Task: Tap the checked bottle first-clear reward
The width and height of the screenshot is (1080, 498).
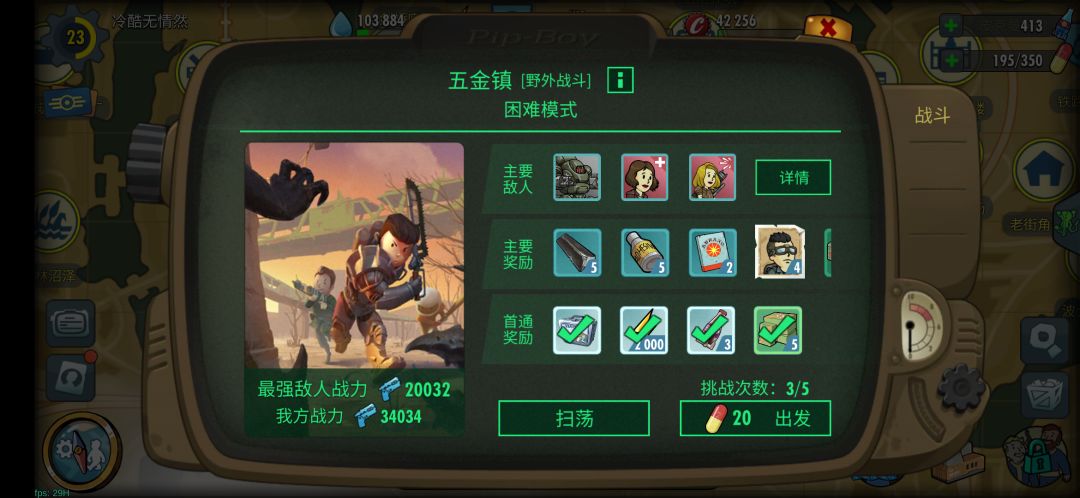Action: pyautogui.click(x=711, y=331)
